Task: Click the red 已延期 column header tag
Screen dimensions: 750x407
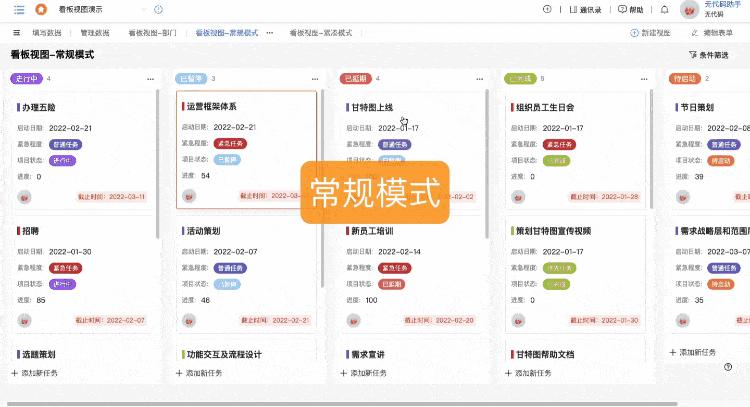Action: 355,78
